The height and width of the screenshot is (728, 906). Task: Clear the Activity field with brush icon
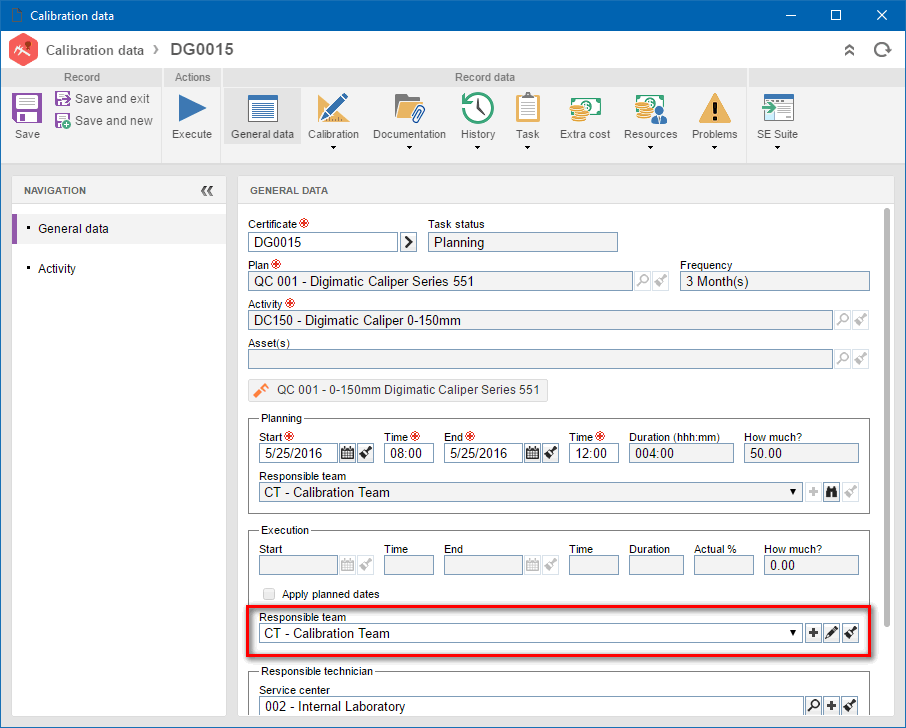coord(860,320)
